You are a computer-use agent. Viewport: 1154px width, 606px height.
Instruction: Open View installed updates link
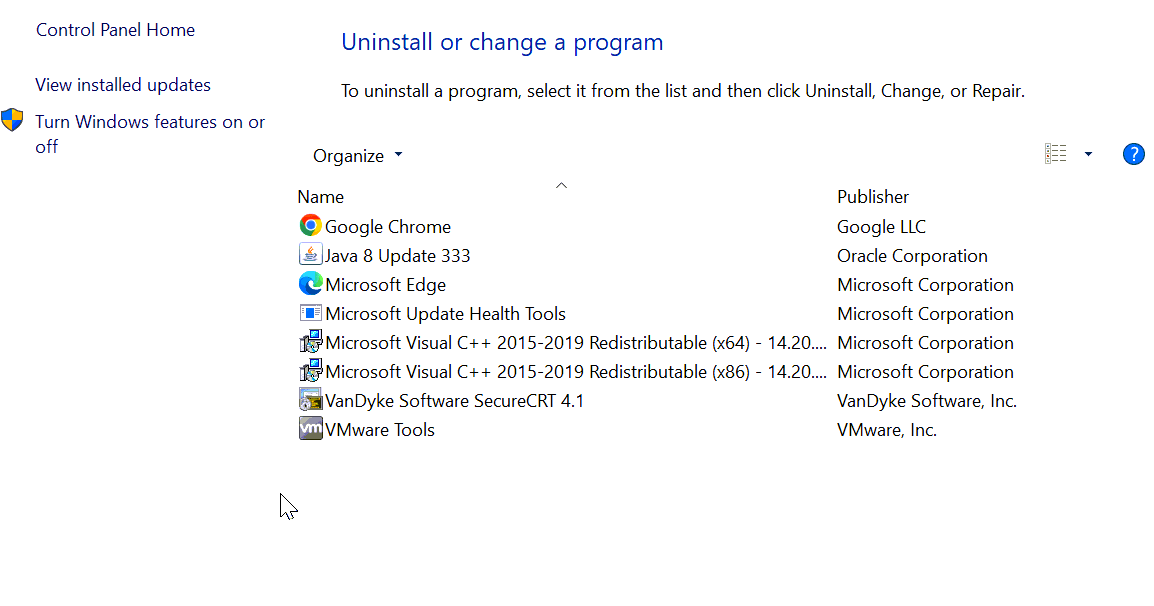(123, 85)
